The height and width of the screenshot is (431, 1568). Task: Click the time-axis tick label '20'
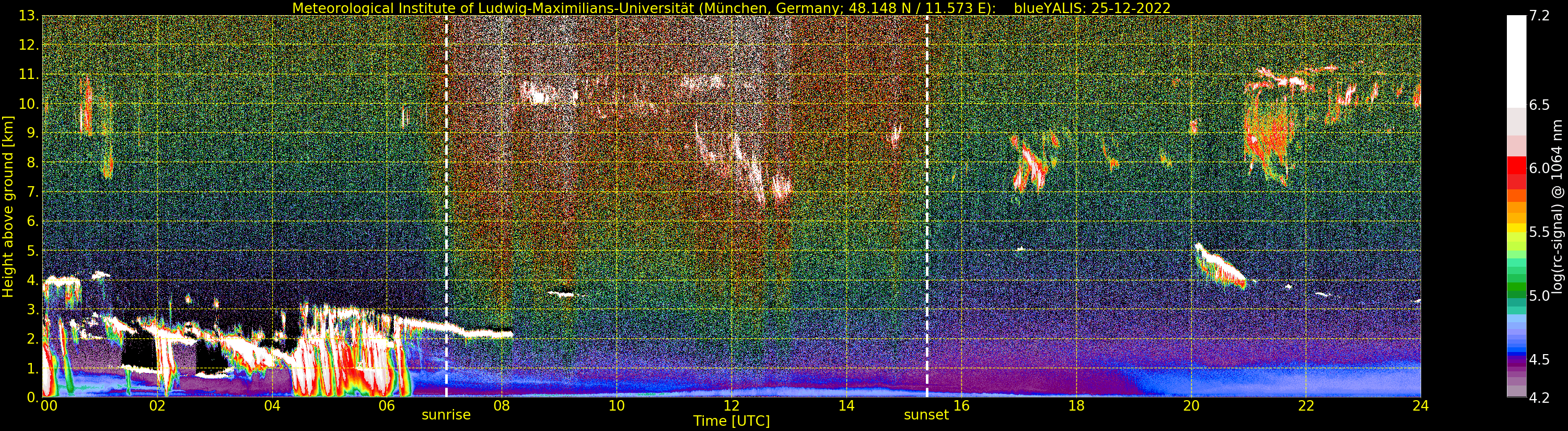pos(1191,405)
